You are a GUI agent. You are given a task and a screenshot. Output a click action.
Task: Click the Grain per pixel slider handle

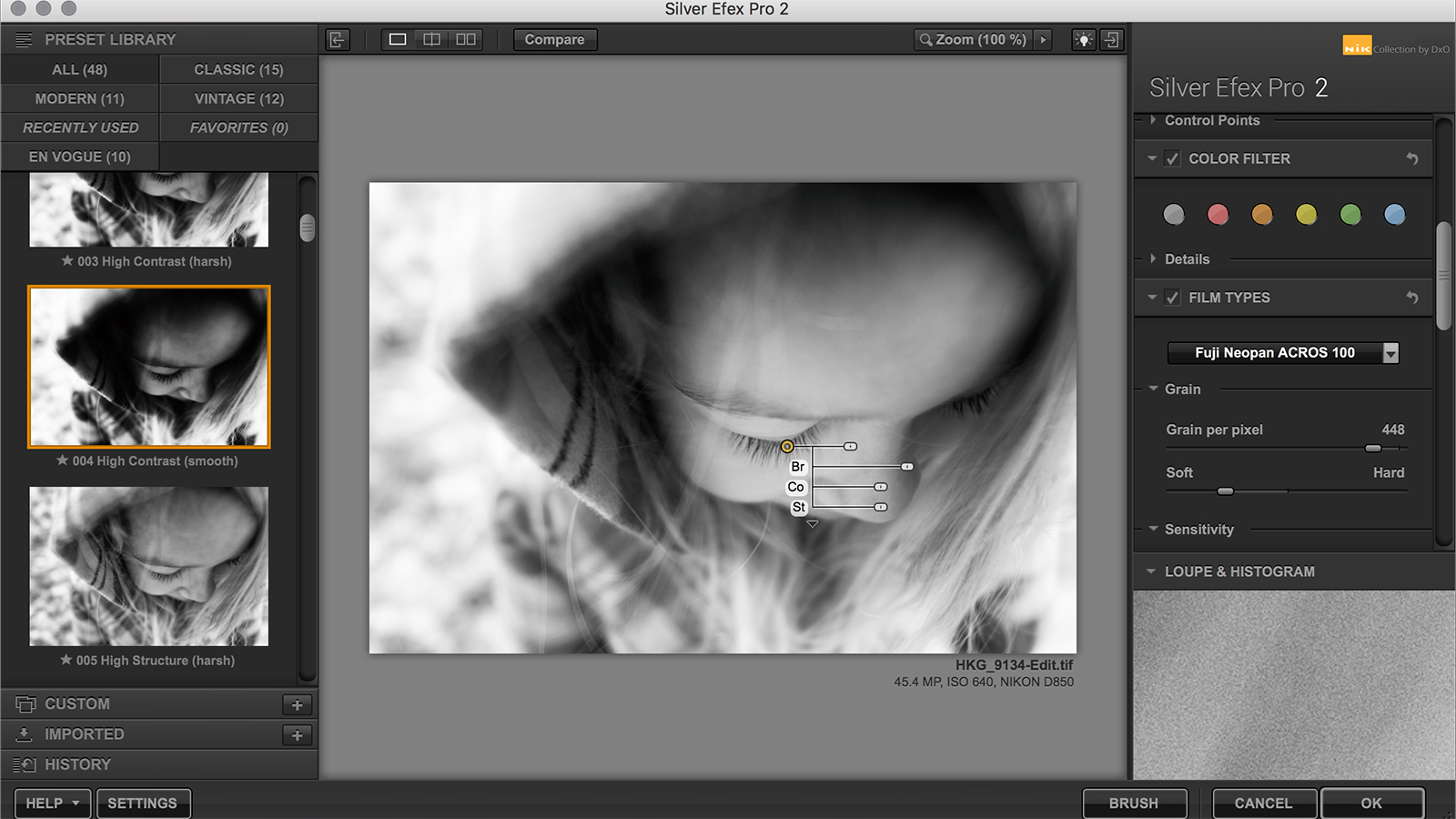tap(1373, 449)
